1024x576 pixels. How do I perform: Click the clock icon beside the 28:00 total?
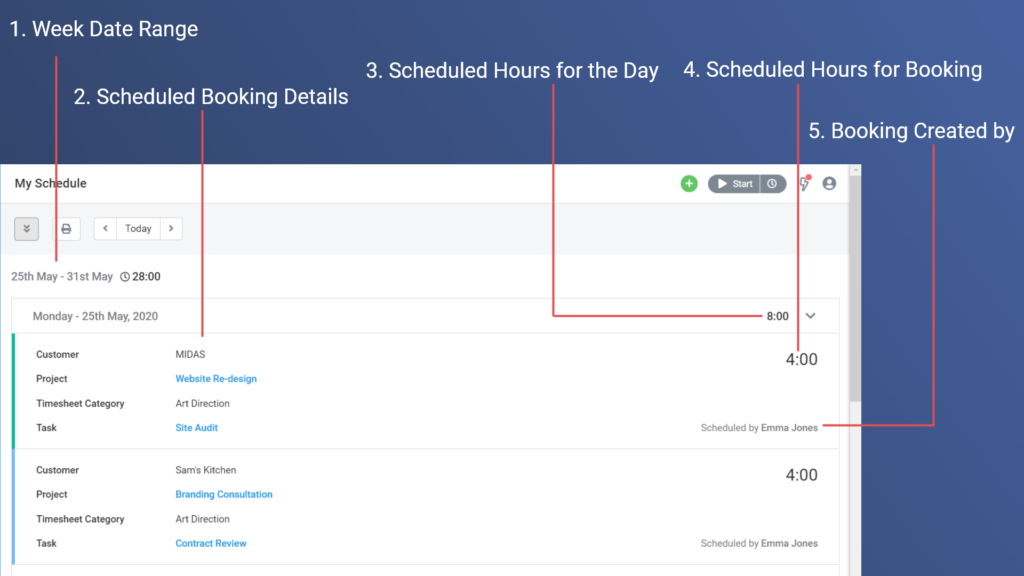125,276
